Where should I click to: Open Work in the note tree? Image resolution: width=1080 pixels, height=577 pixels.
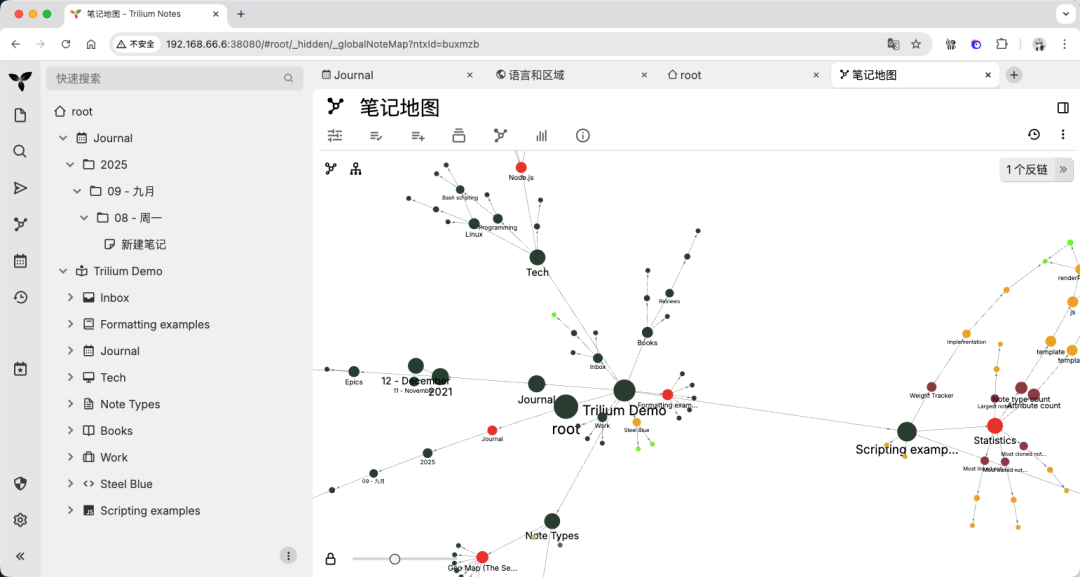(114, 457)
